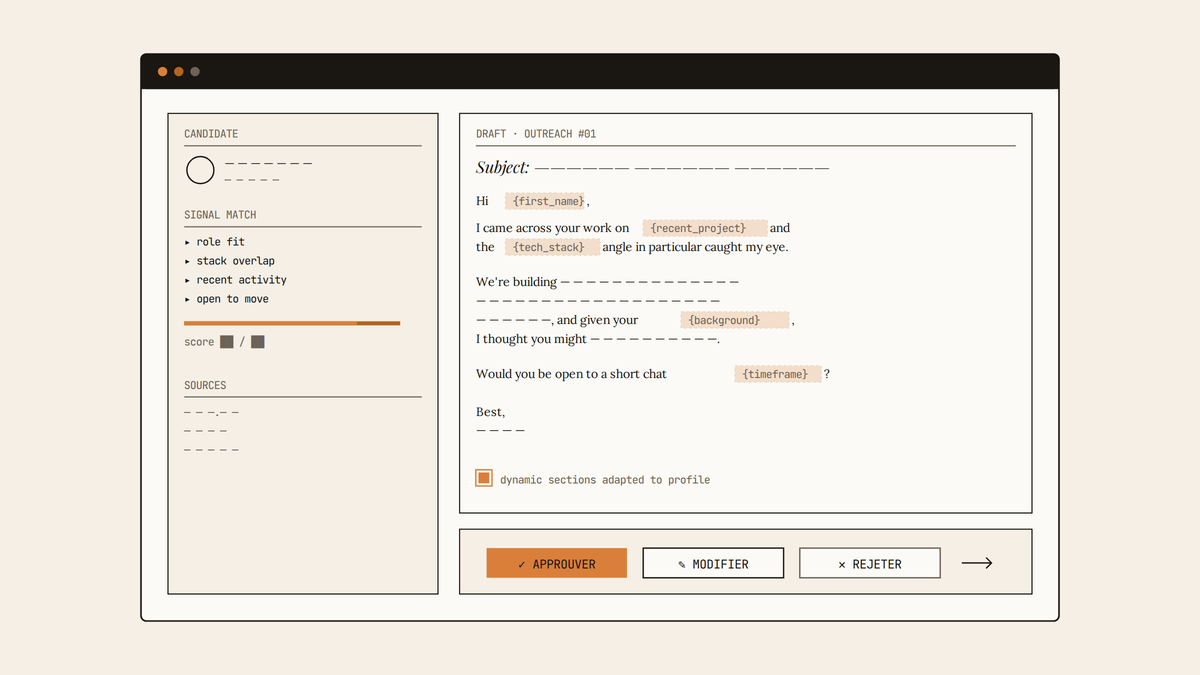This screenshot has width=1200, height=675.
Task: Click the Subject line of the draft
Action: point(652,168)
